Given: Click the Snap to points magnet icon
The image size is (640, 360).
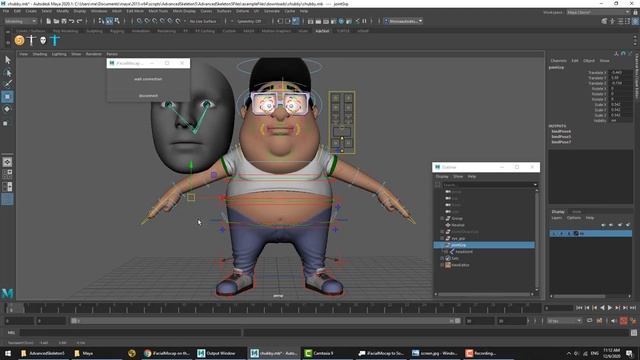Looking at the screenshot, I should (x=155, y=21).
